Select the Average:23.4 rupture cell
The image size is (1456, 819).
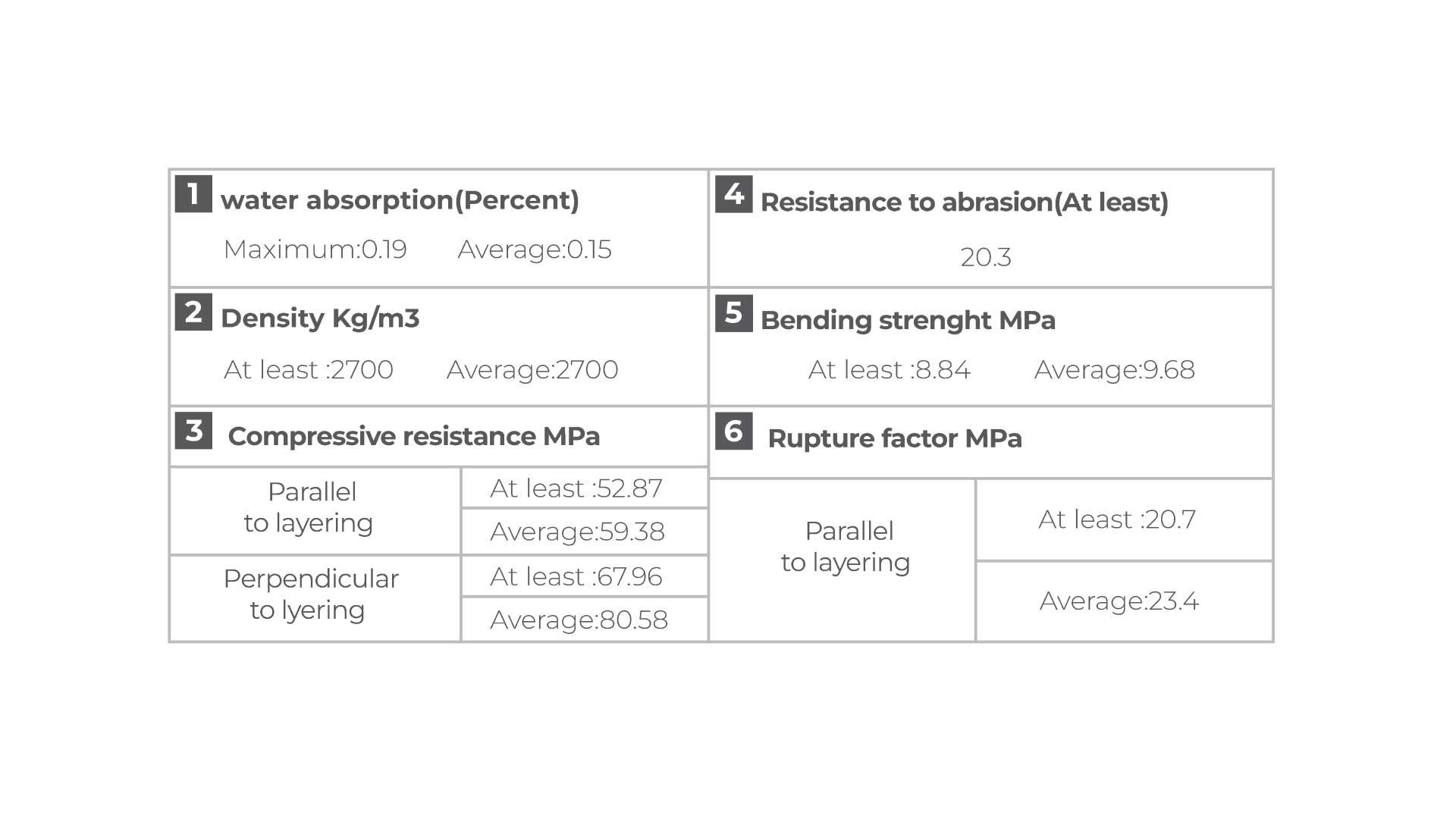coord(1124,601)
